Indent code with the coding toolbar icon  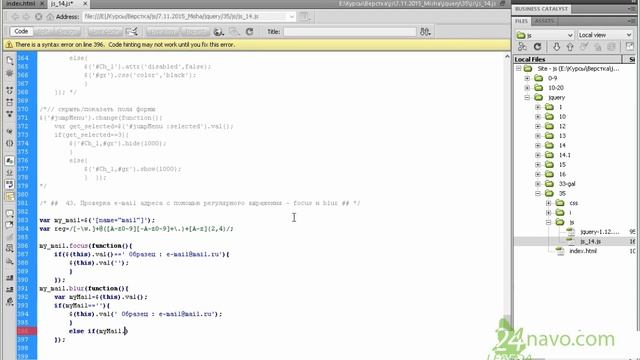(10, 278)
